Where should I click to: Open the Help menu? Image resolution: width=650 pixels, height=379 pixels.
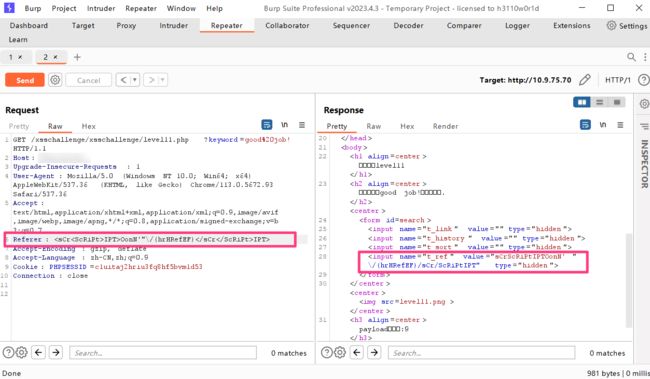coord(214,8)
